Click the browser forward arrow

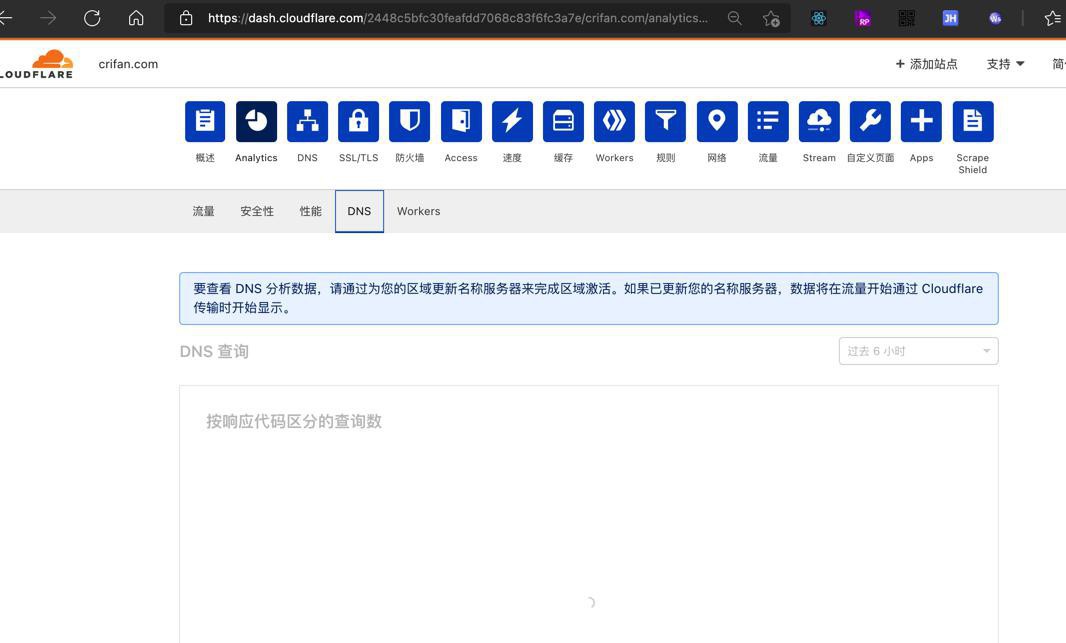click(x=48, y=18)
